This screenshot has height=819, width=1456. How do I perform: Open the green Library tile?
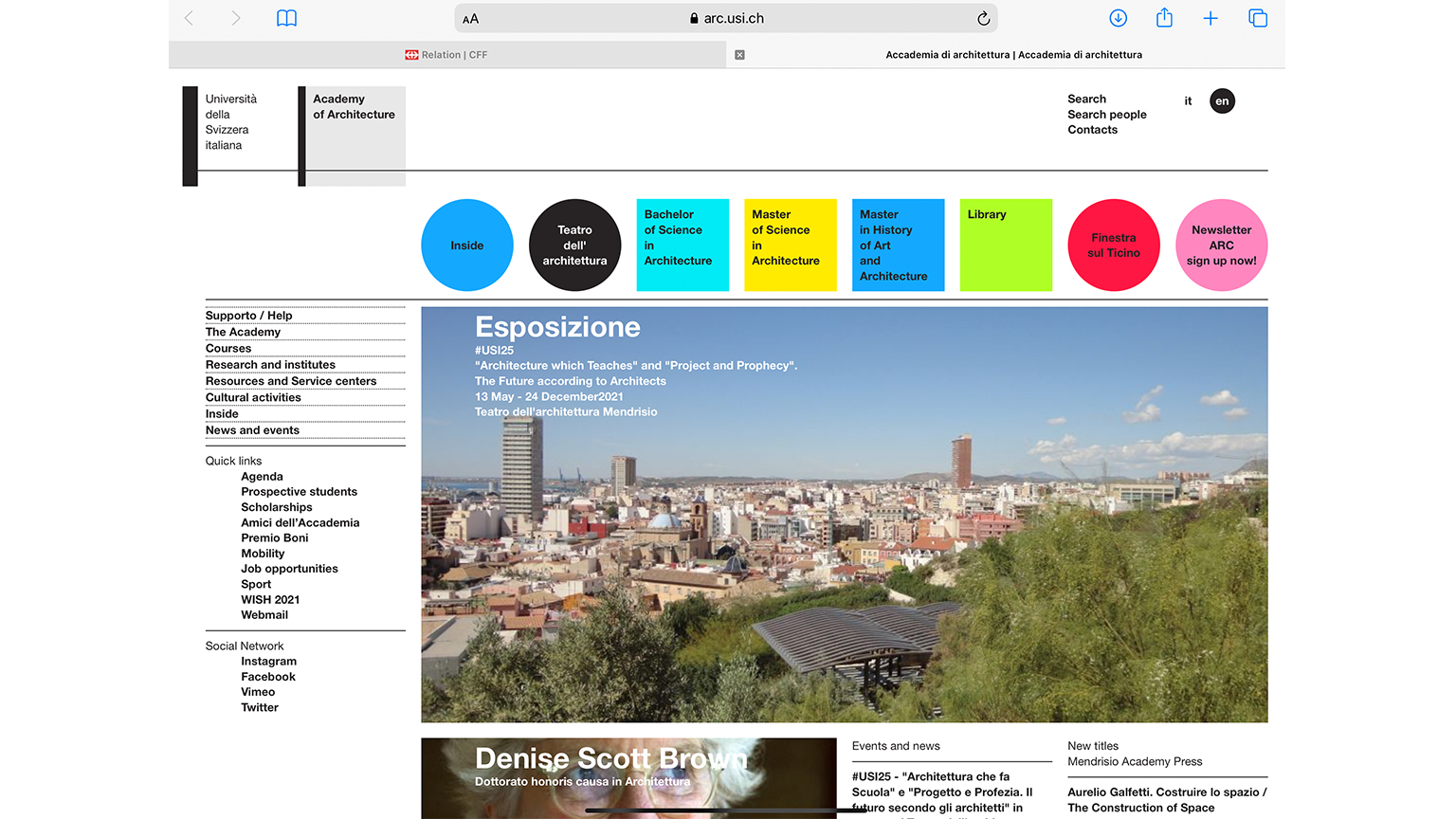click(x=1006, y=245)
